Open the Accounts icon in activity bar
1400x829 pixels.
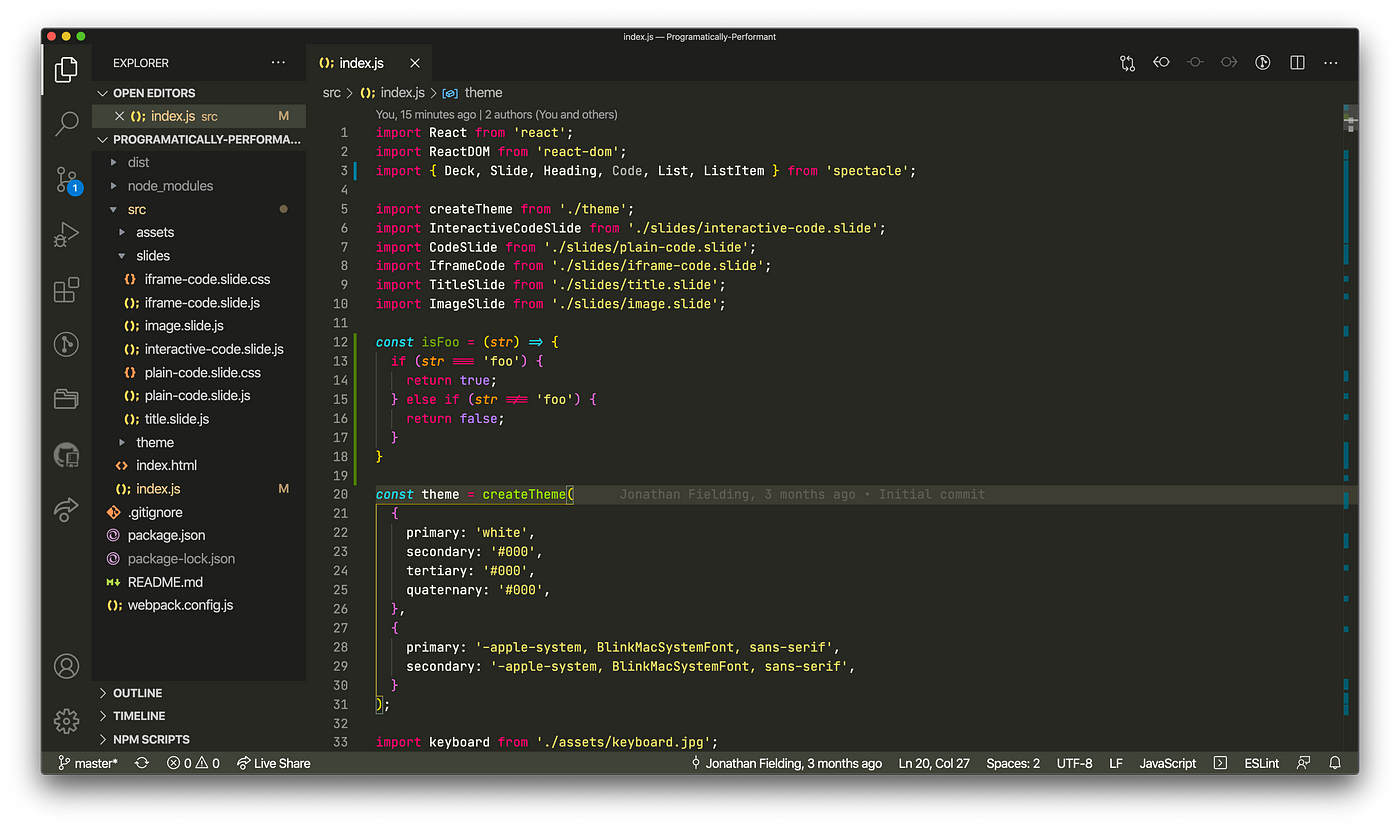coord(66,665)
